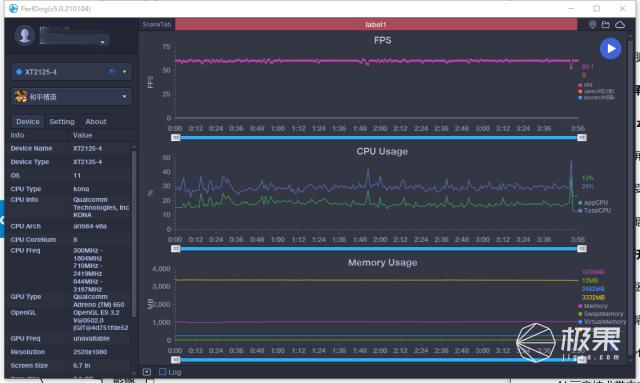Click the connection icon beside XT2125-4
Viewport: 640px width, 383px height.
[x=112, y=72]
